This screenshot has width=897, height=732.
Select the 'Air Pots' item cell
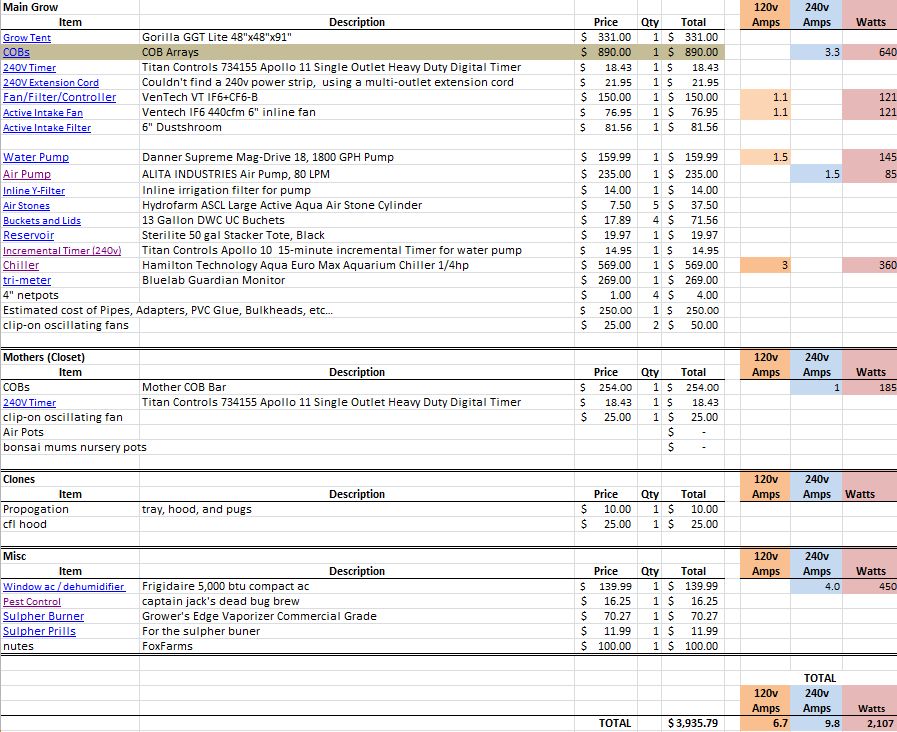coord(70,432)
